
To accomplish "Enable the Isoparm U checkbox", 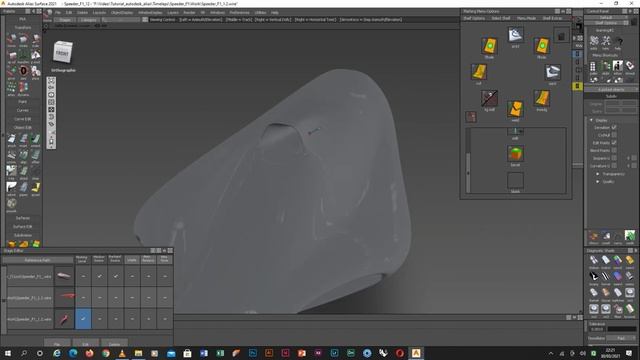I will click(614, 158).
